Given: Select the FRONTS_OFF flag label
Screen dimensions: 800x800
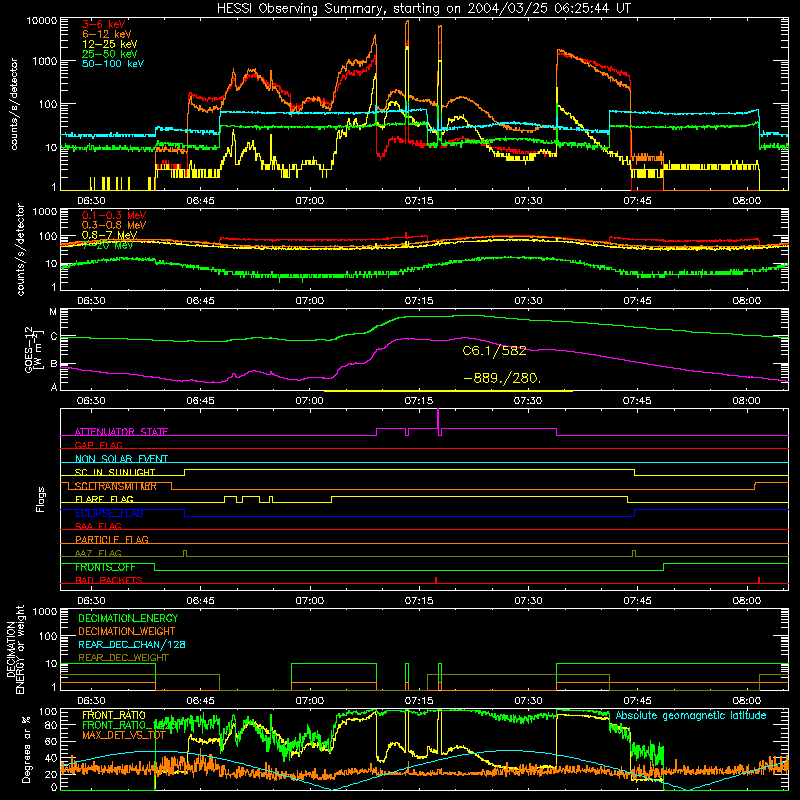Looking at the screenshot, I should coord(105,567).
